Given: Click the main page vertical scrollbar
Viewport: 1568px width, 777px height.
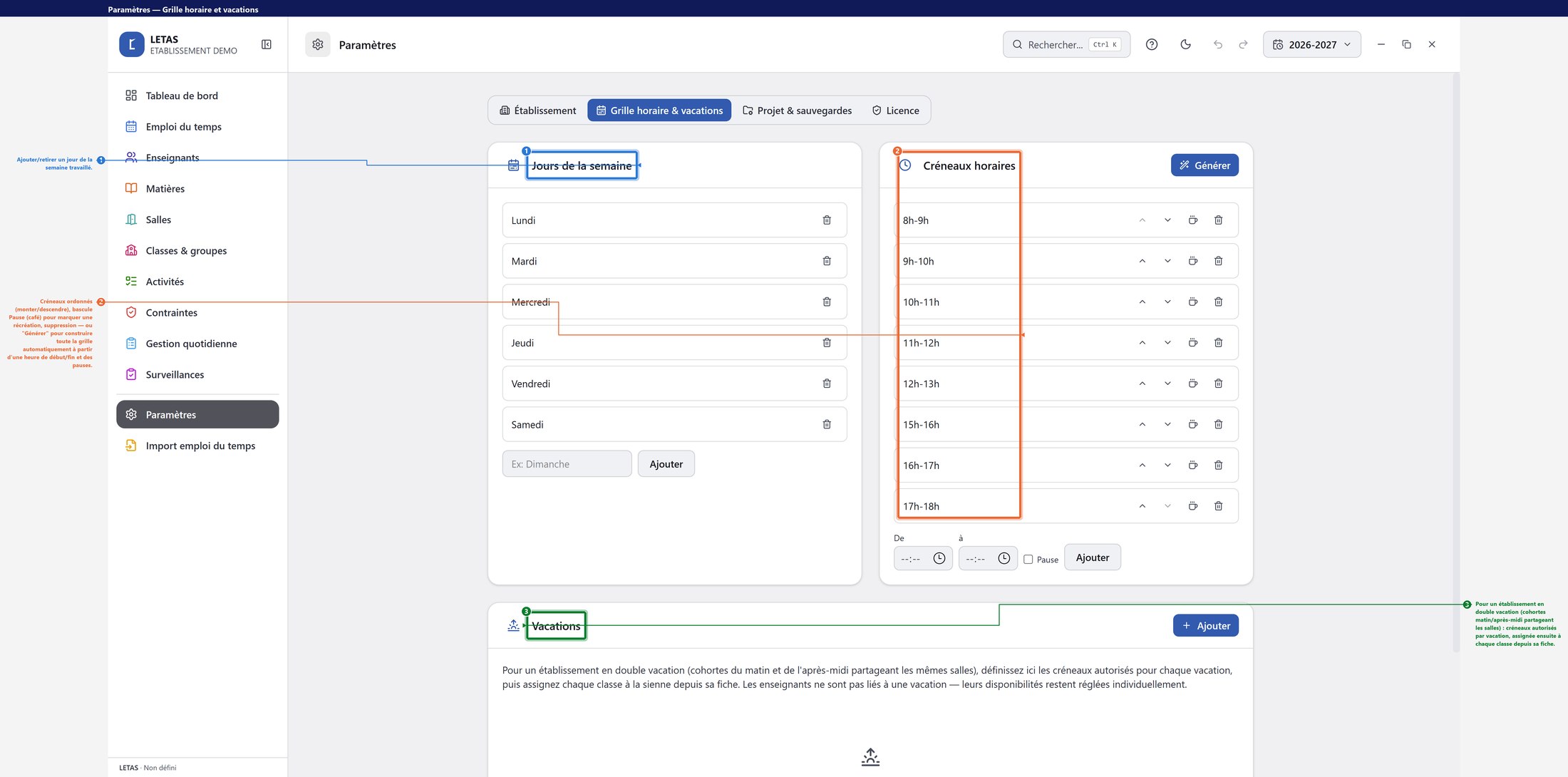Looking at the screenshot, I should 1456,362.
